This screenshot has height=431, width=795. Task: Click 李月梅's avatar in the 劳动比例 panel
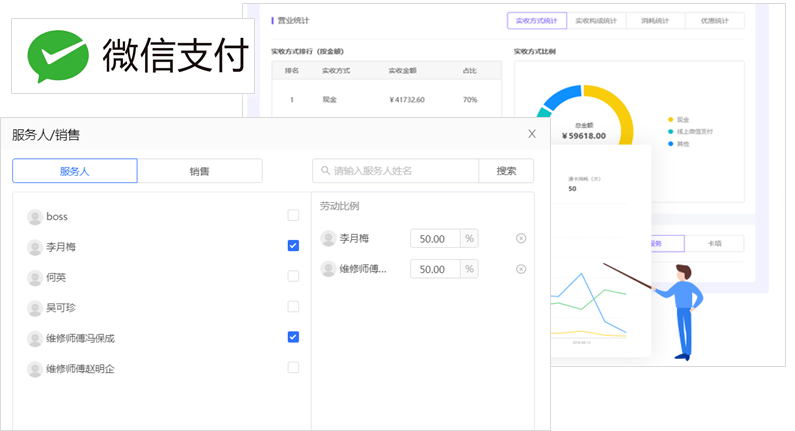click(329, 238)
